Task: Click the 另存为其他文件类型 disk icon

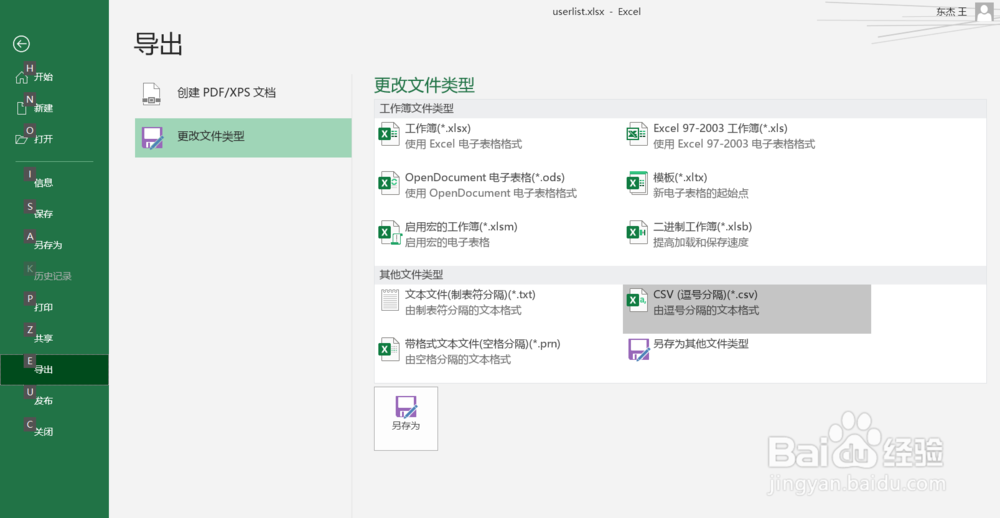Action: coord(638,350)
